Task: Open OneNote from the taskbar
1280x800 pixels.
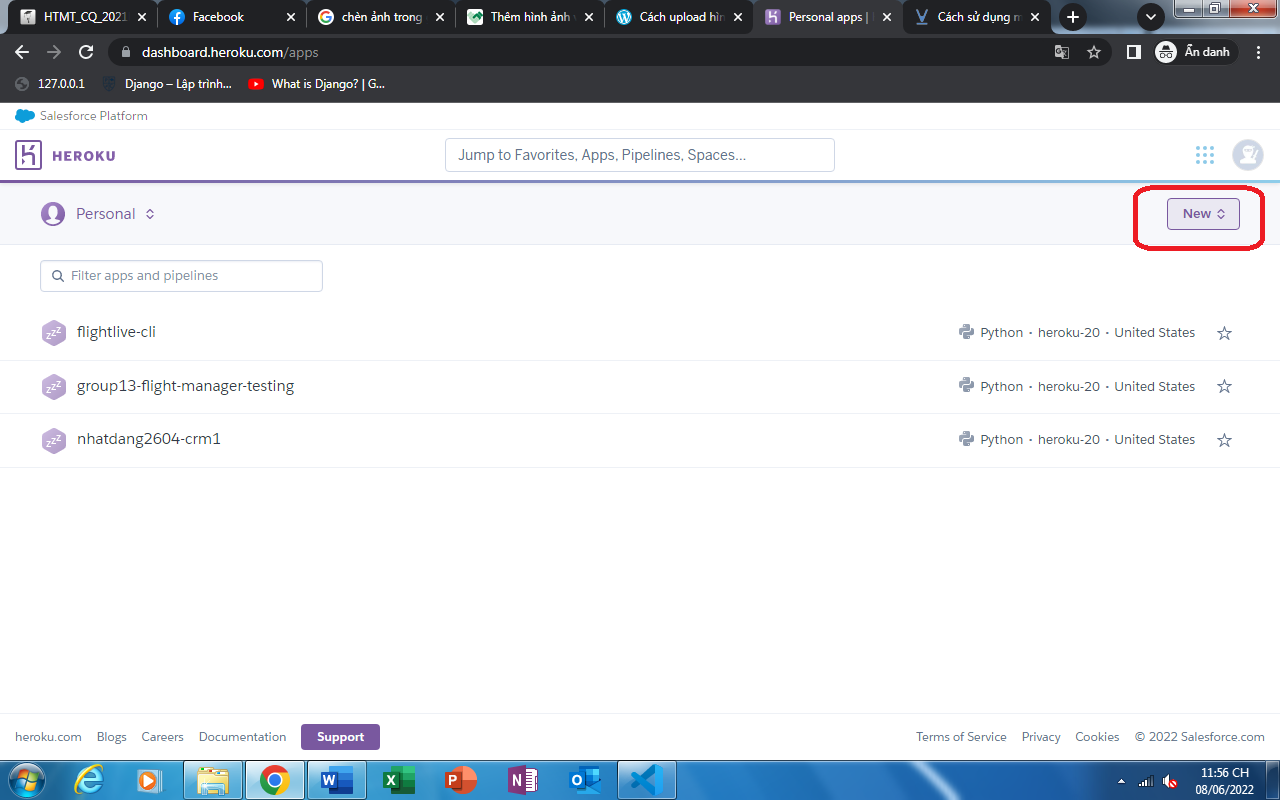Action: click(x=523, y=780)
